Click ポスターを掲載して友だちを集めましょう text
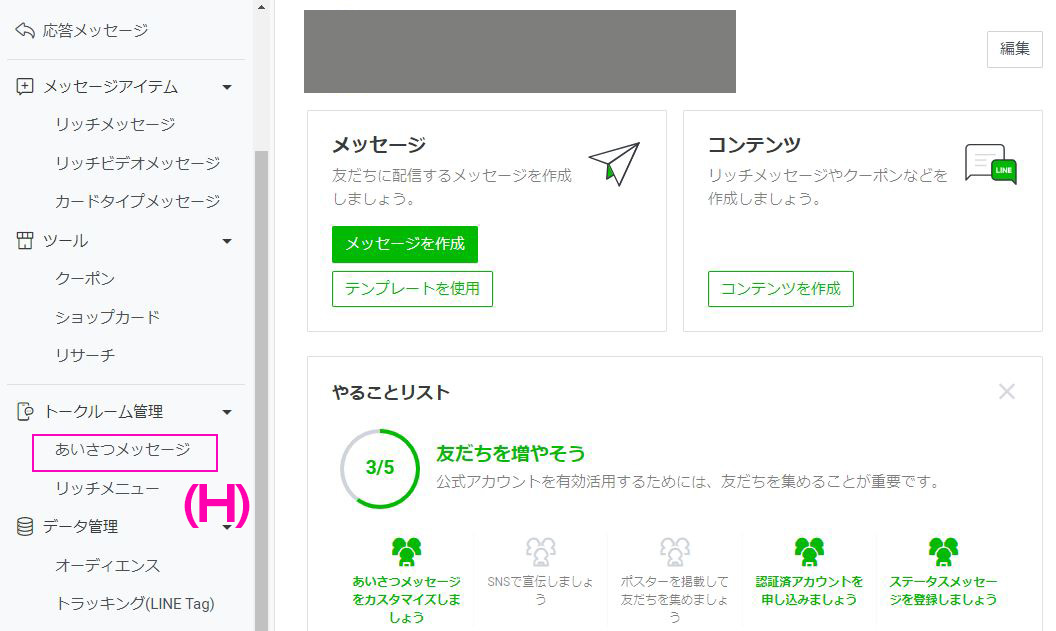1056x631 pixels. [x=675, y=599]
